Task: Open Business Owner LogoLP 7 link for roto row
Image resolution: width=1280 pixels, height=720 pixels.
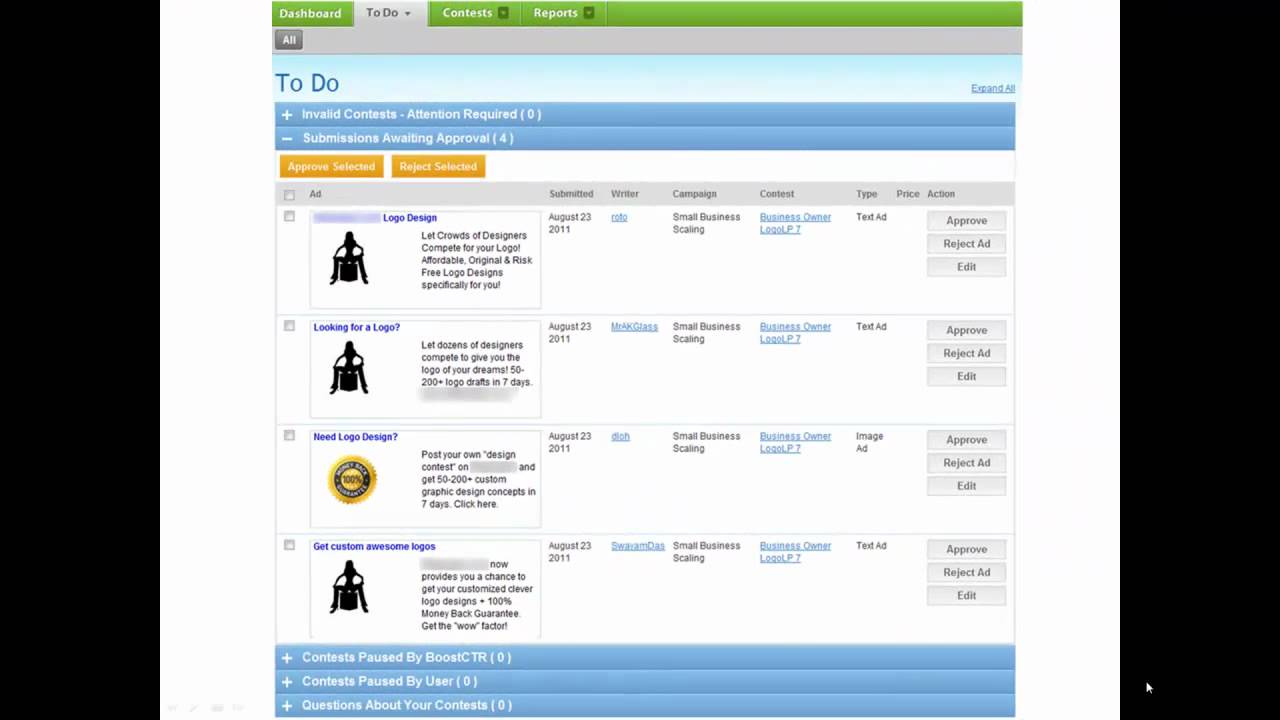Action: click(795, 223)
